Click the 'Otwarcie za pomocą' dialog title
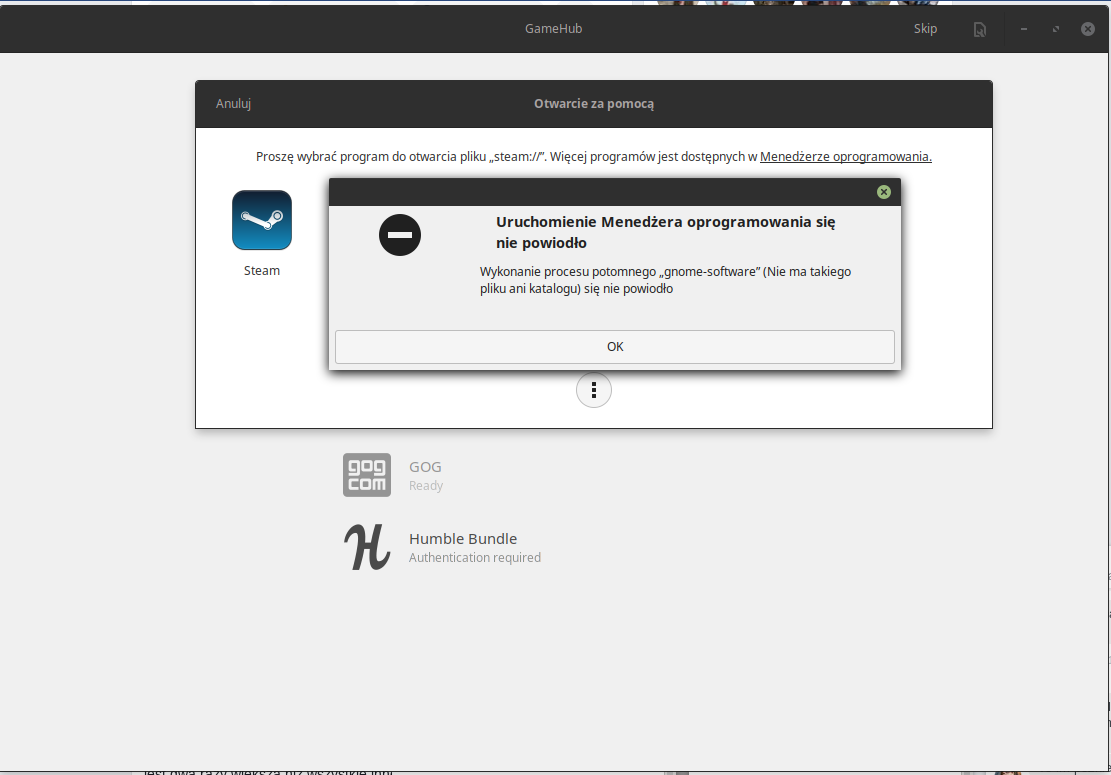 594,103
